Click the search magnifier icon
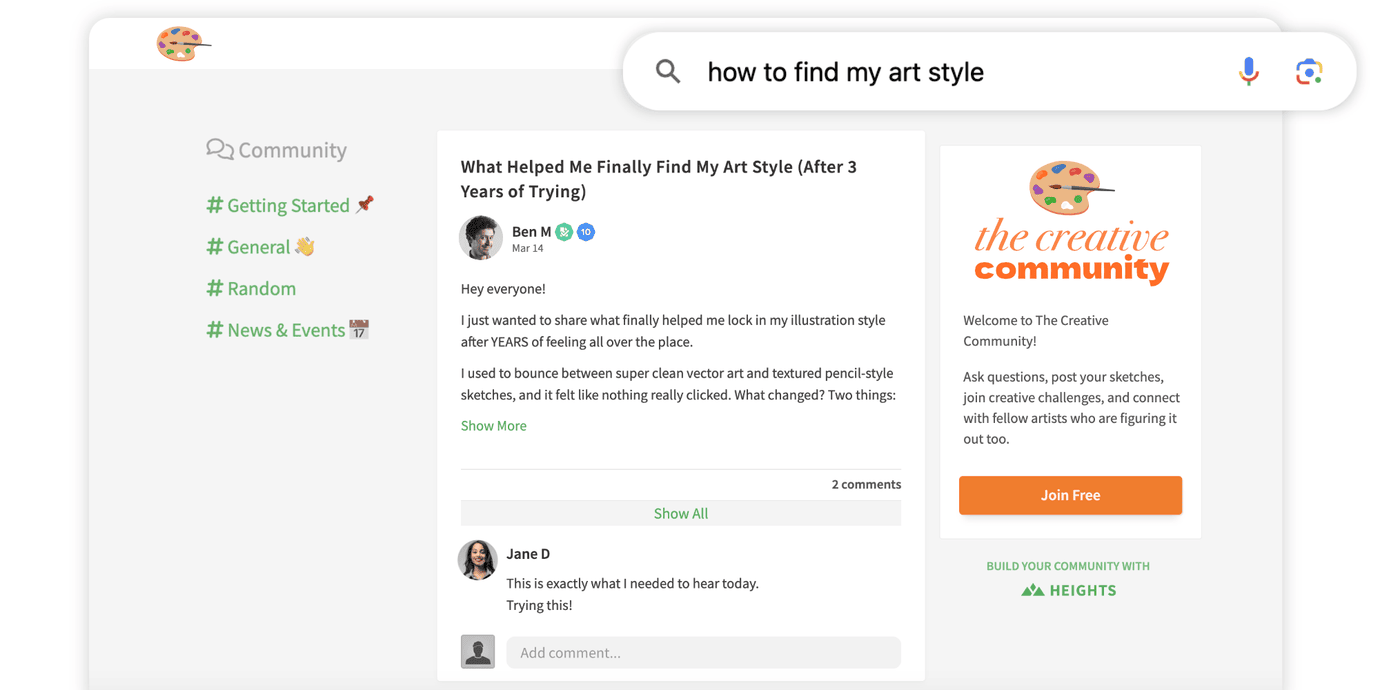Screen dimensions: 1380x690 (668, 71)
